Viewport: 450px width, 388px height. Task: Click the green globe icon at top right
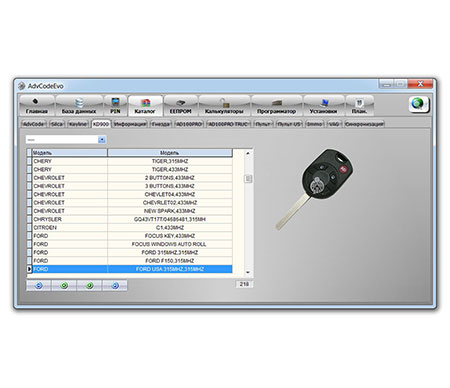point(419,104)
